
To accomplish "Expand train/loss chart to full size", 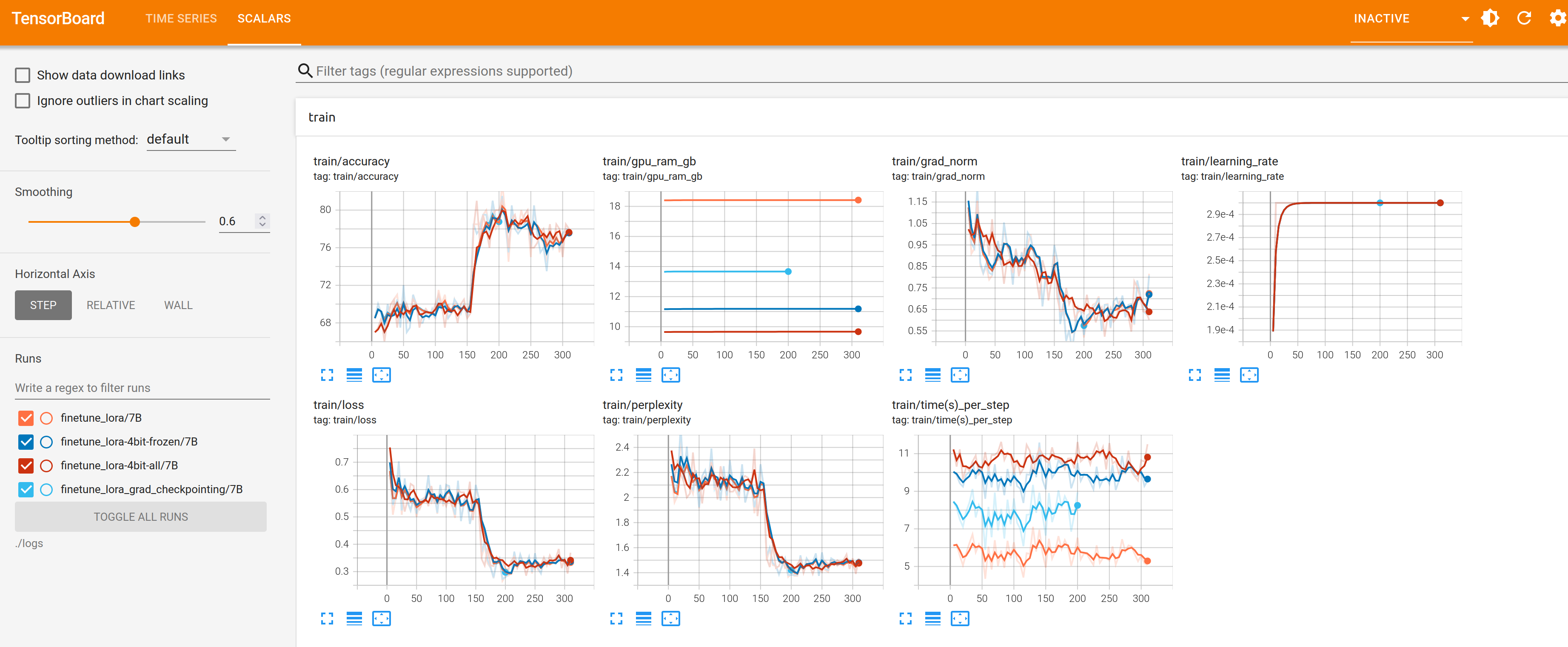I will (327, 619).
